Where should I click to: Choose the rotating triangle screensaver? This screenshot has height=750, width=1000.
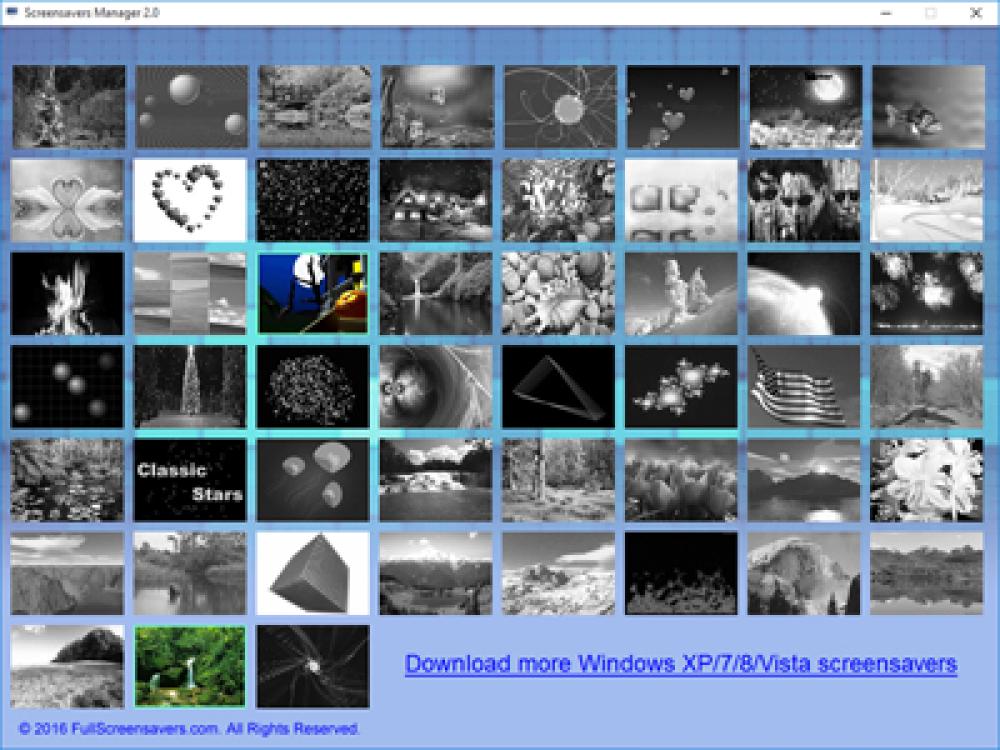(560, 385)
